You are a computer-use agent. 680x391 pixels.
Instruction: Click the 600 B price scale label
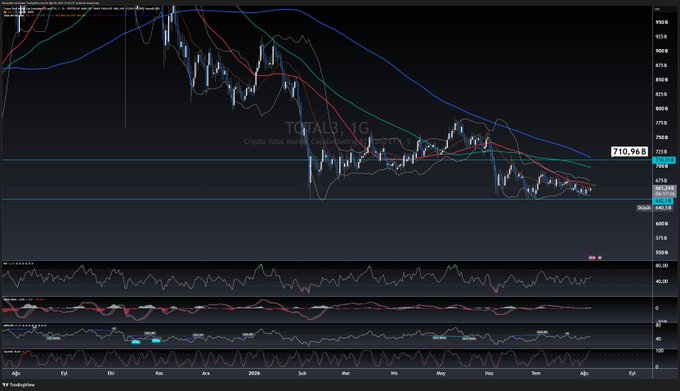(661, 224)
